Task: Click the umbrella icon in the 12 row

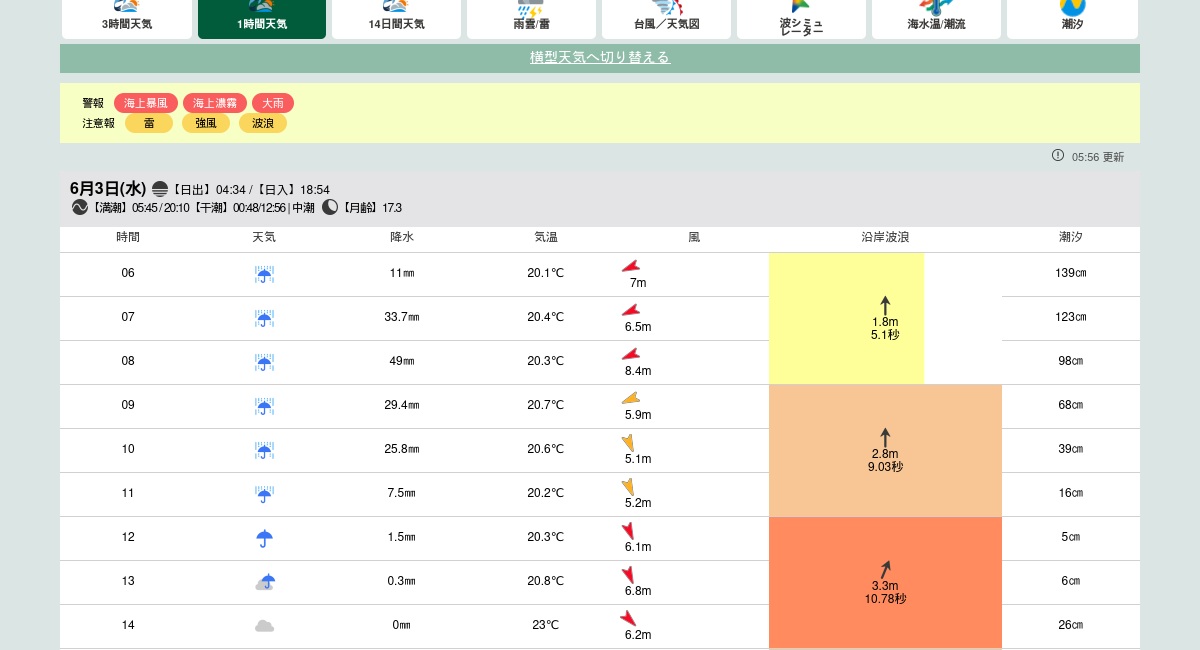Action: 264,538
